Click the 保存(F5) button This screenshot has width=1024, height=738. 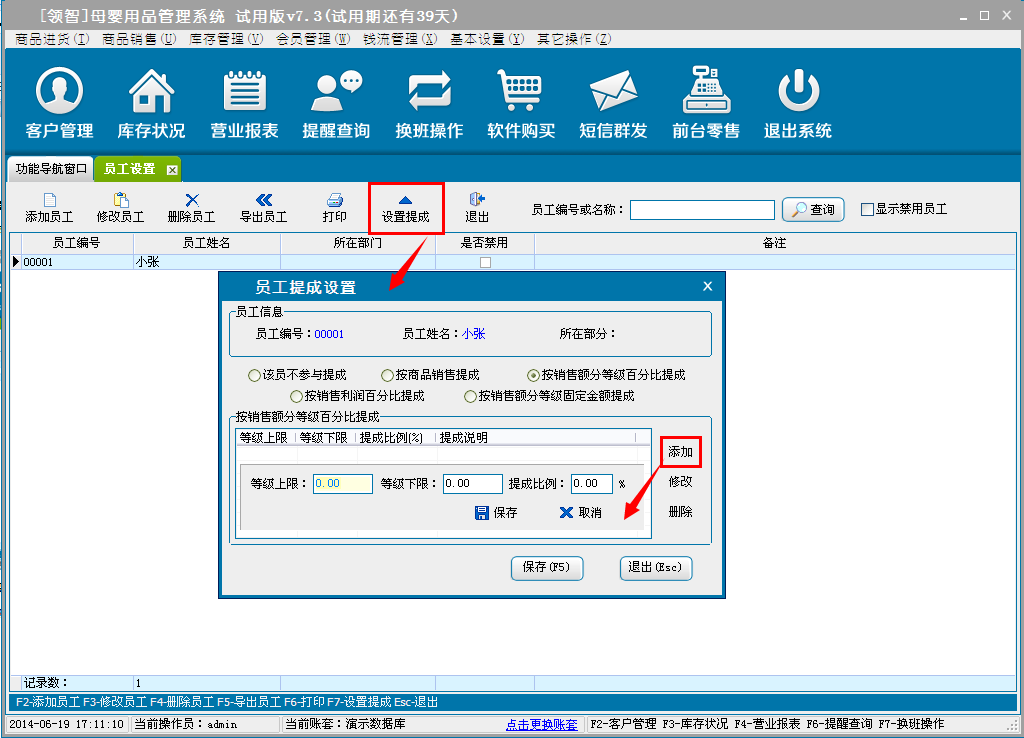546,567
